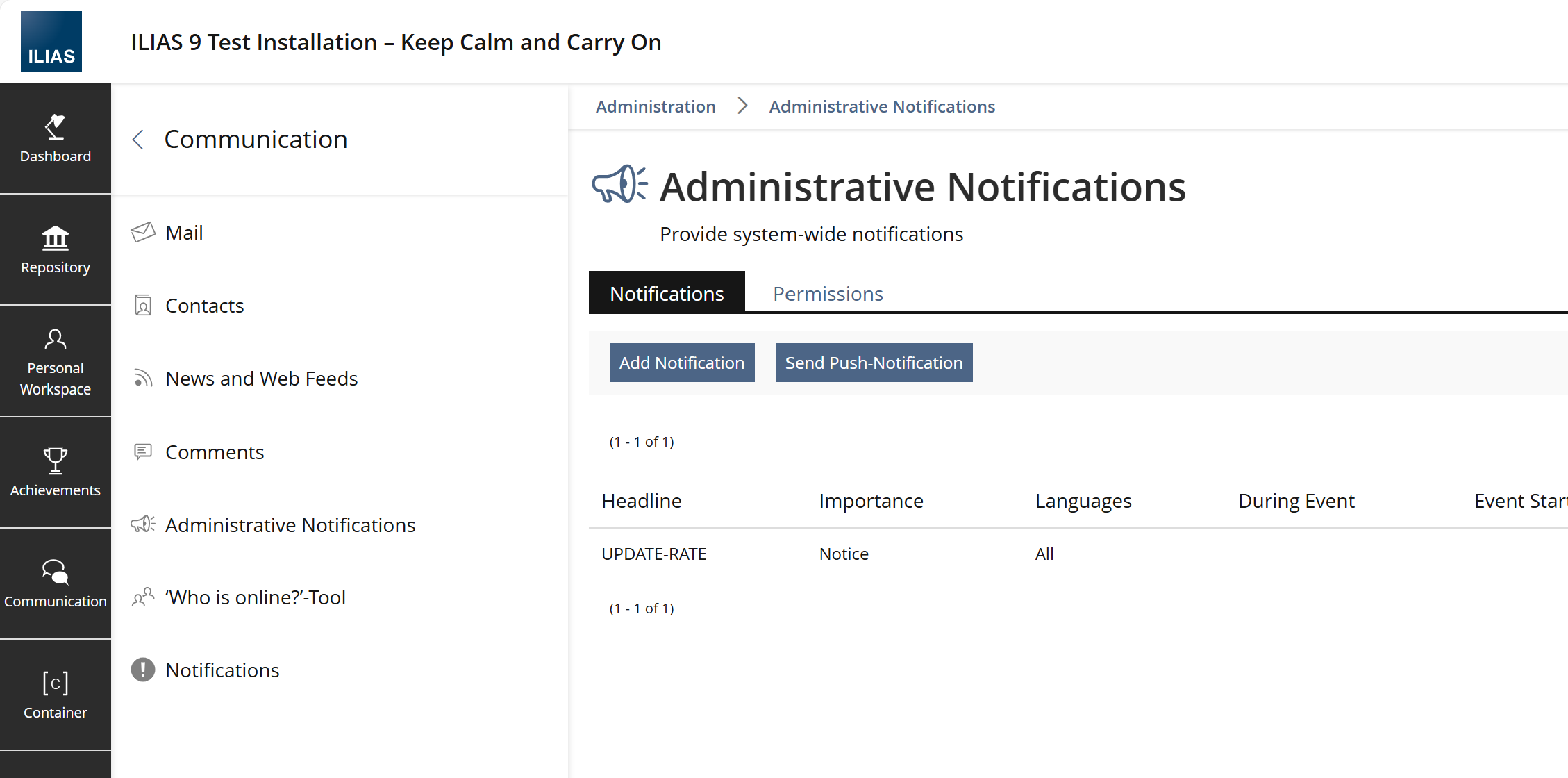This screenshot has height=778, width=1568.
Task: Open Comments from Communication menu
Action: point(215,452)
